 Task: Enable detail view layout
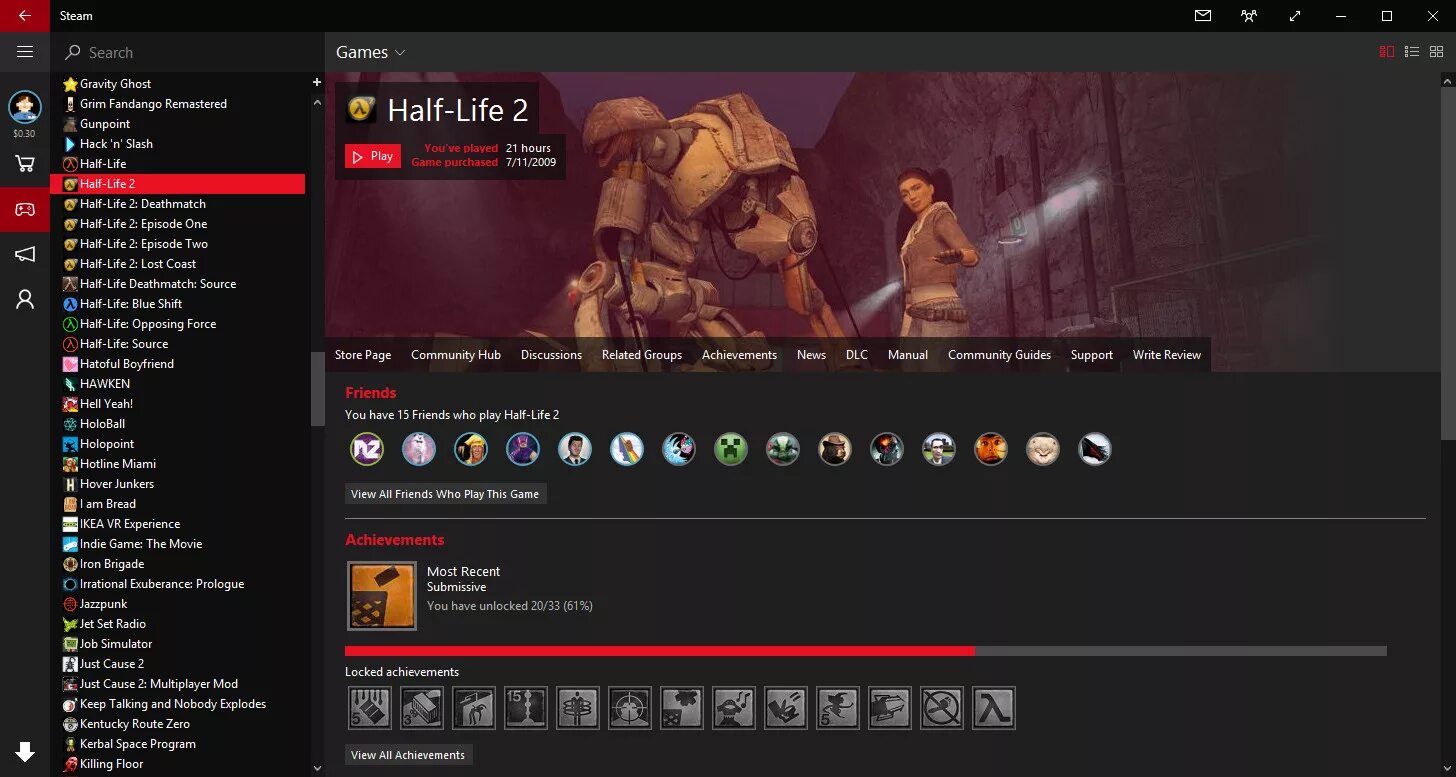[x=1386, y=51]
